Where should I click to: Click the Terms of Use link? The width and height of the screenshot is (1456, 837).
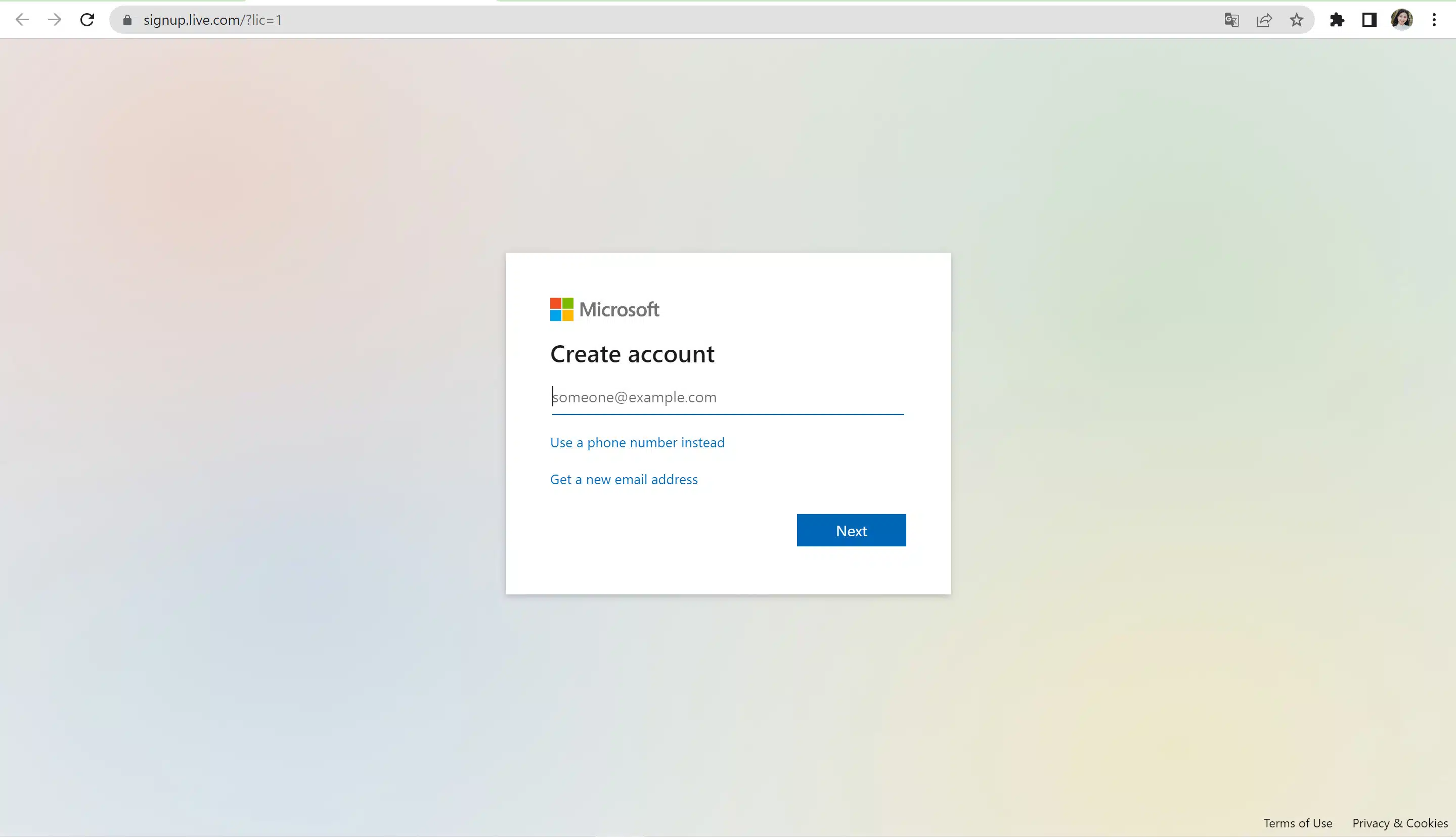click(1298, 823)
